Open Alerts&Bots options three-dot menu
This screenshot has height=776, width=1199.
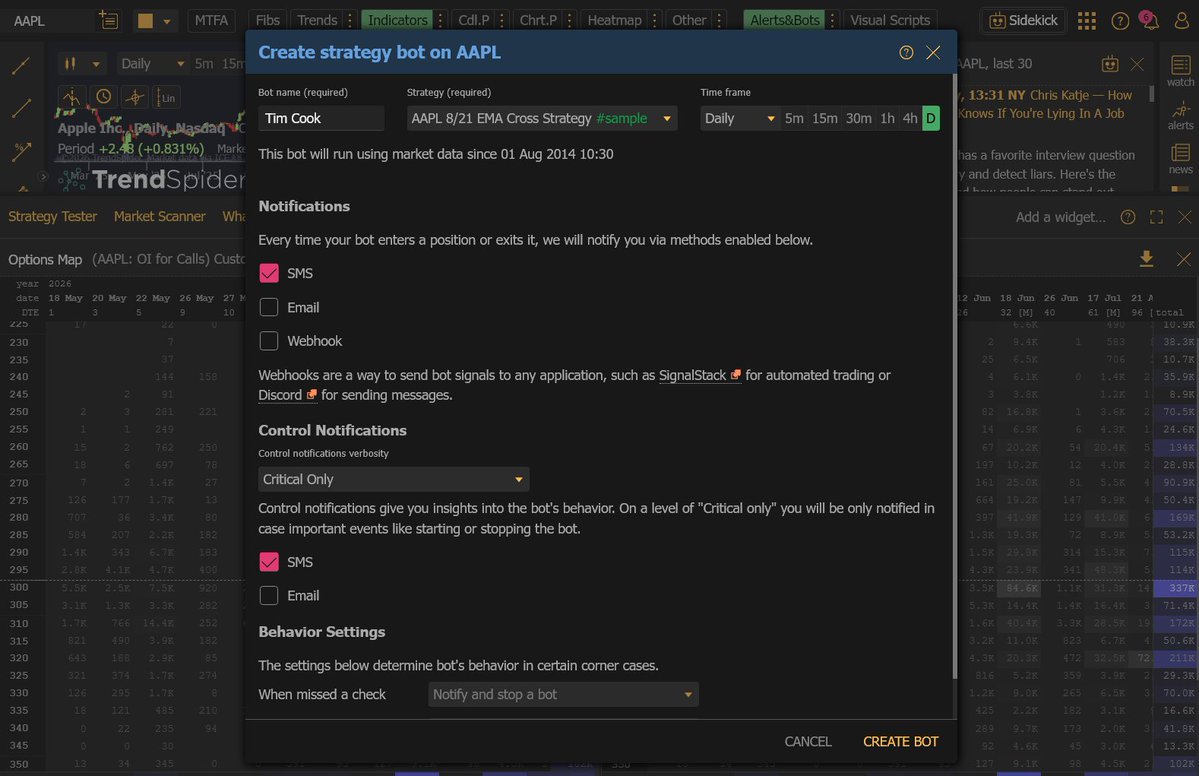point(833,21)
